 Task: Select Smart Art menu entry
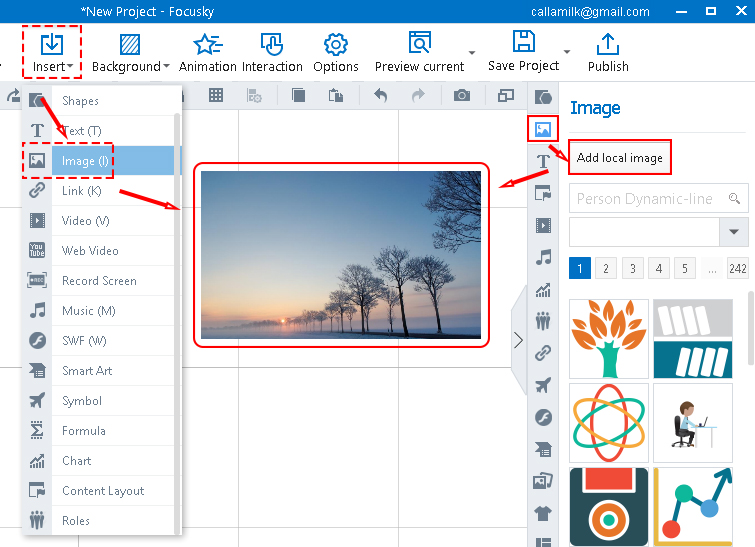click(98, 371)
